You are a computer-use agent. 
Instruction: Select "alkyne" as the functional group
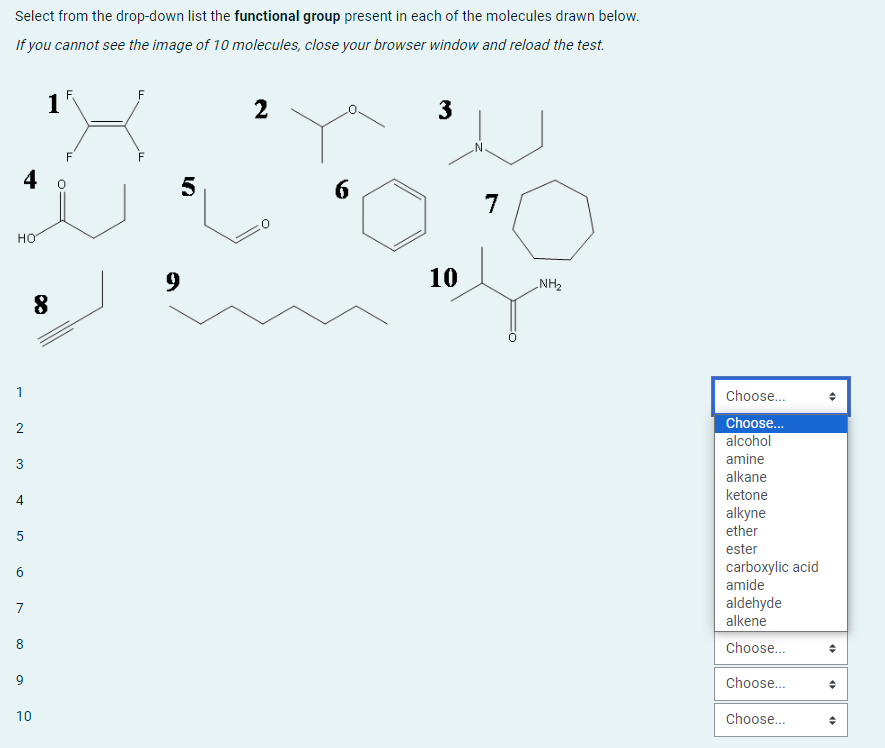coord(745,512)
